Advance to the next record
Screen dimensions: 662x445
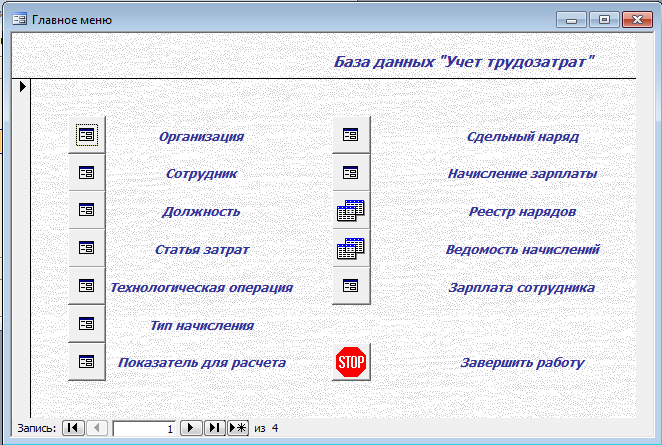pos(191,428)
